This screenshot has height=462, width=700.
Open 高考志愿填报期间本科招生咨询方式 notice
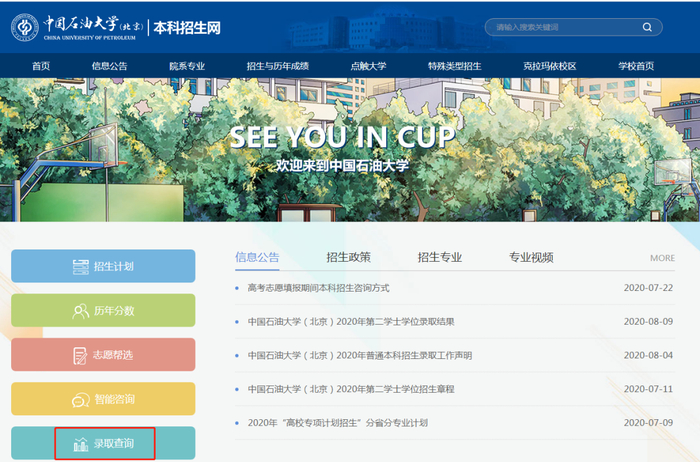[x=318, y=288]
